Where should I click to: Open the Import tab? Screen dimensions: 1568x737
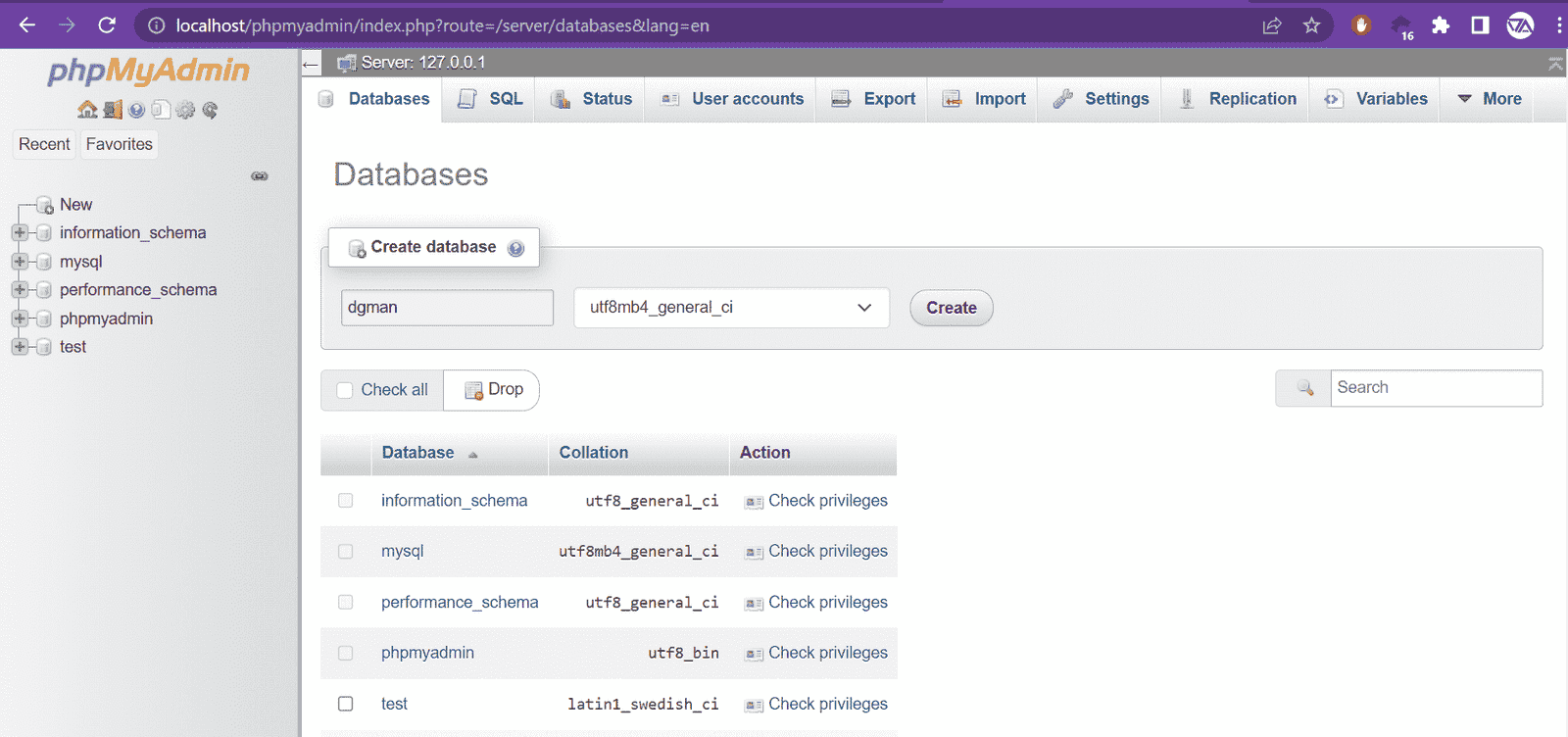[983, 99]
